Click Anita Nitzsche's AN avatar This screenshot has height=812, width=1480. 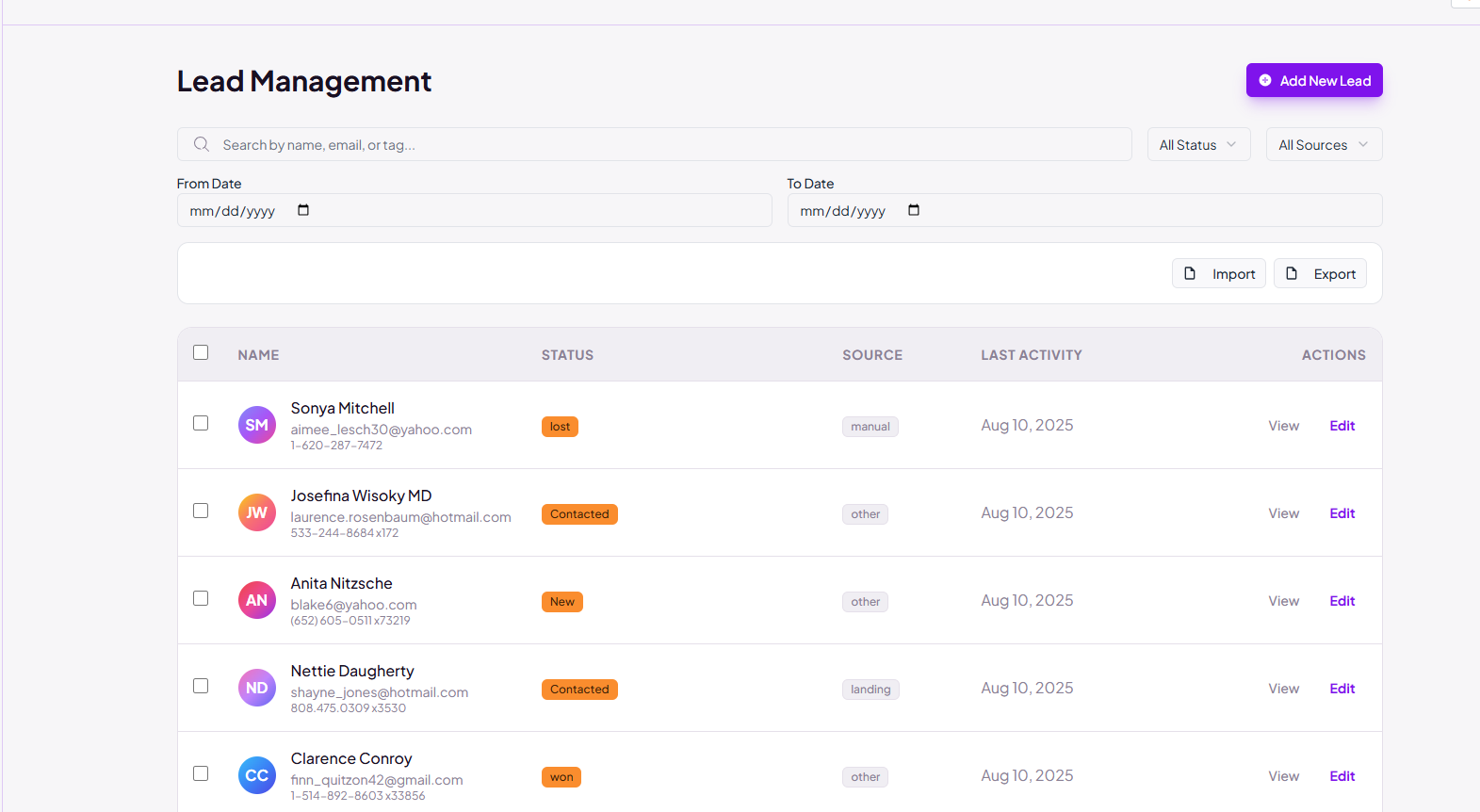256,600
